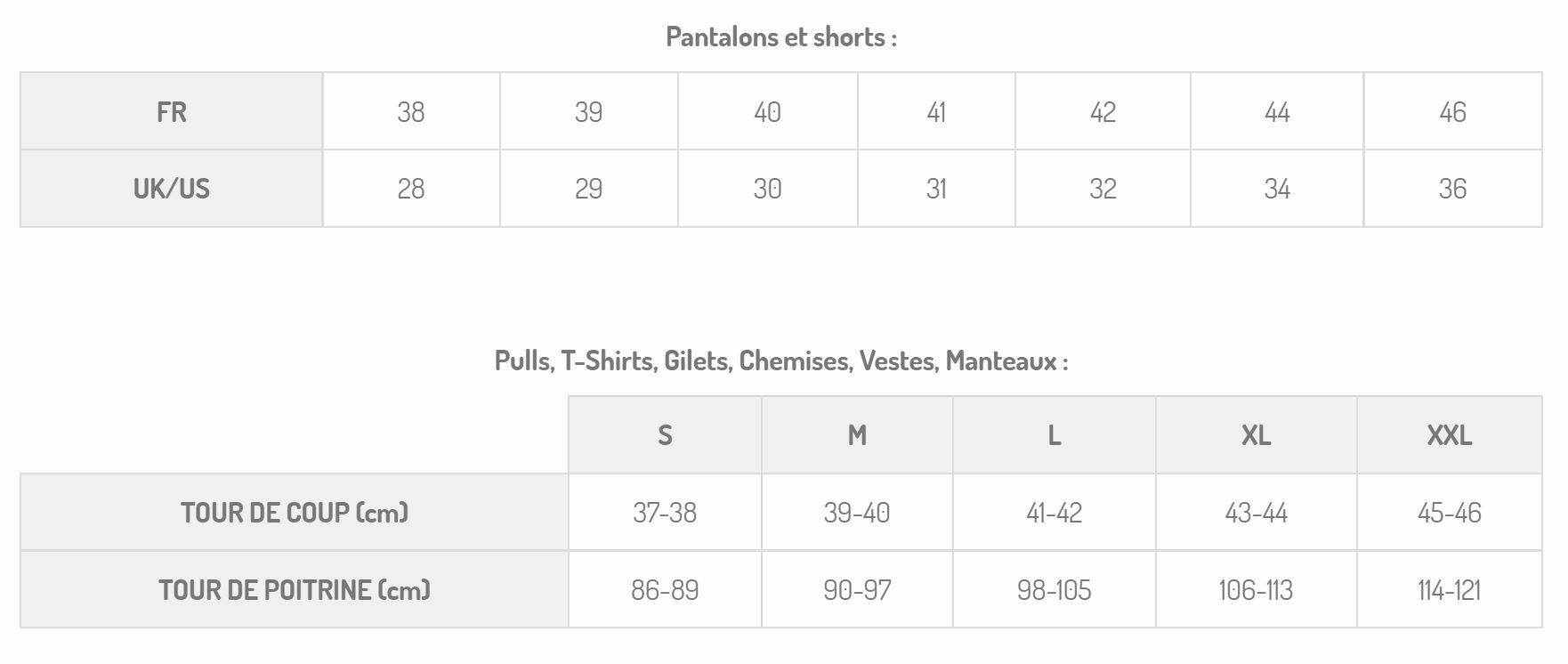The height and width of the screenshot is (664, 1568).
Task: Select the L size column header
Action: coord(1055,435)
